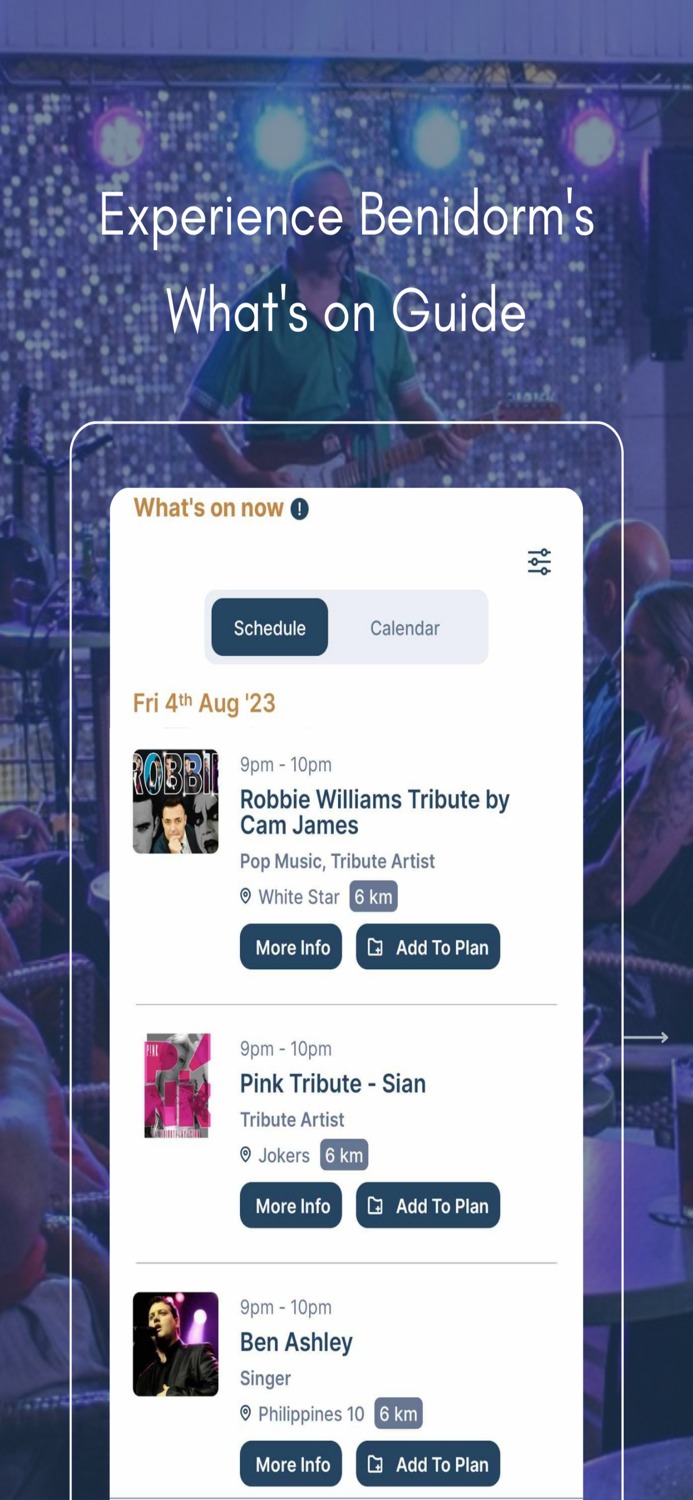Open the filter sliders icon
Screen dimensions: 693x1500
(x=539, y=562)
